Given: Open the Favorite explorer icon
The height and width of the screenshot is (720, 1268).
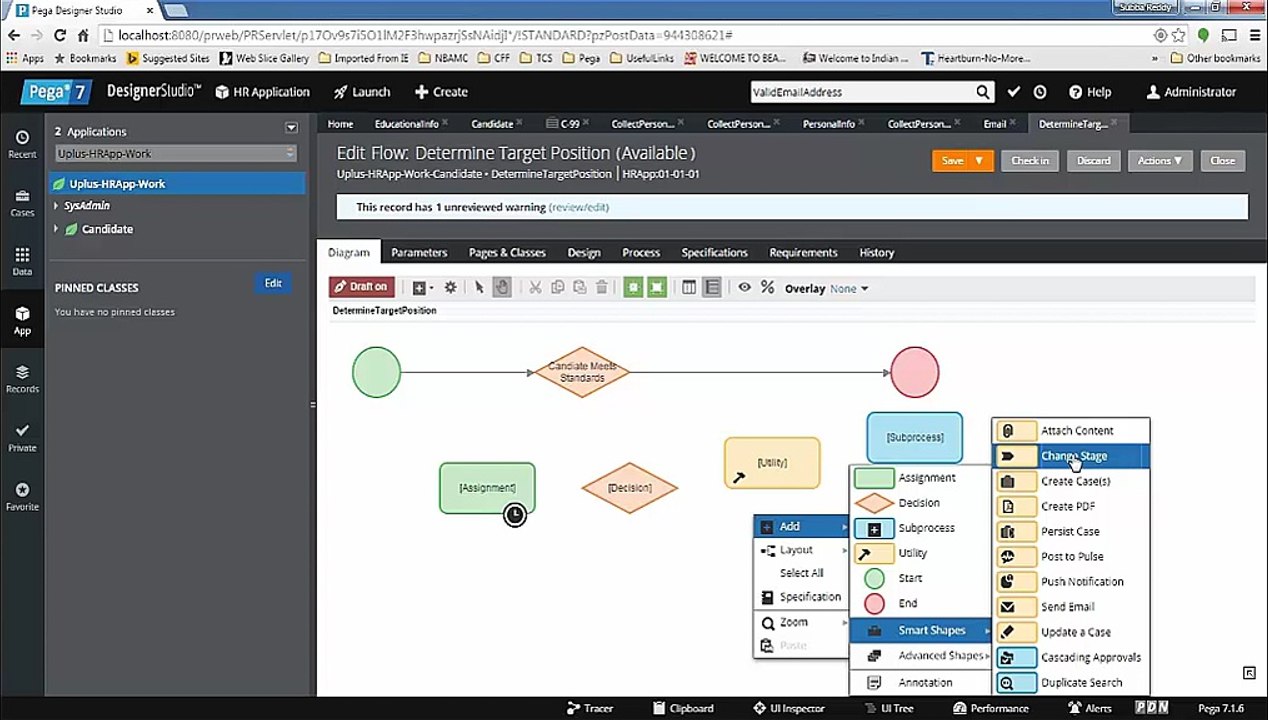Looking at the screenshot, I should (x=22, y=497).
